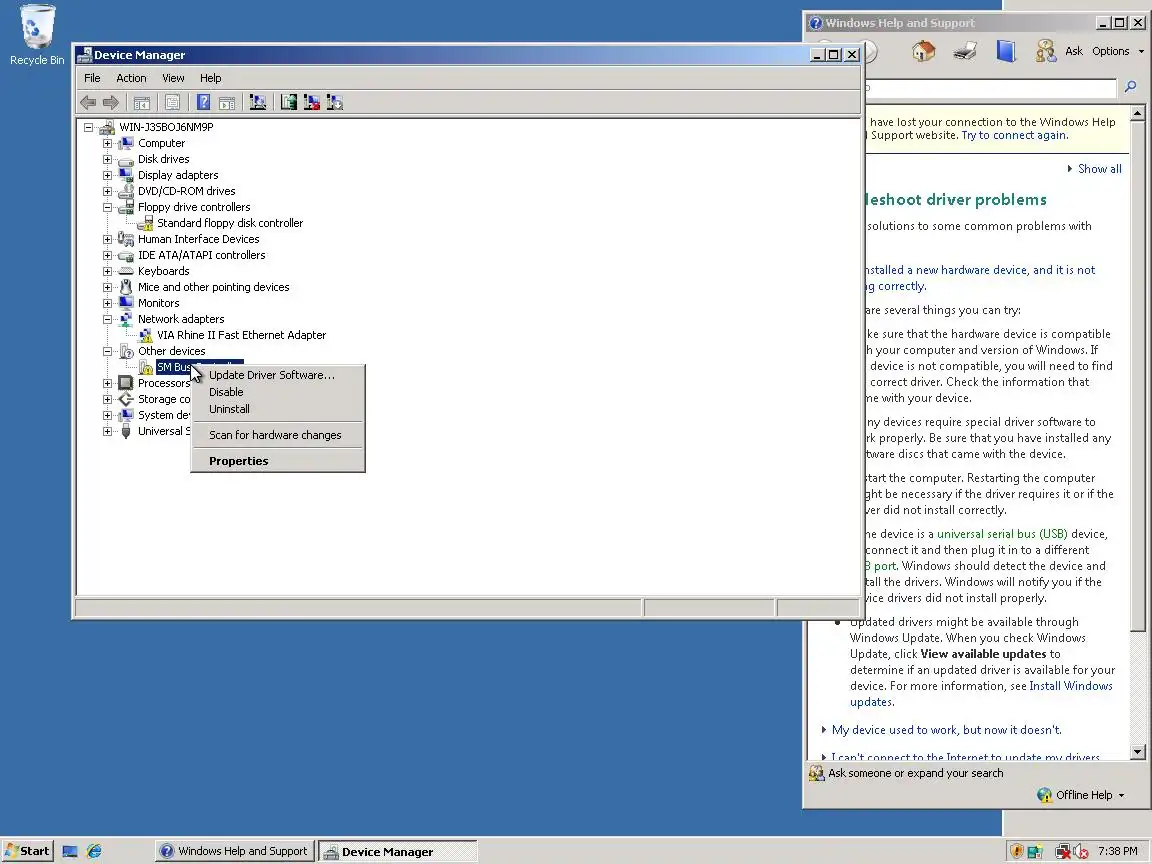The width and height of the screenshot is (1152, 864).
Task: Open the Recycle Bin desktop icon
Action: 37,35
